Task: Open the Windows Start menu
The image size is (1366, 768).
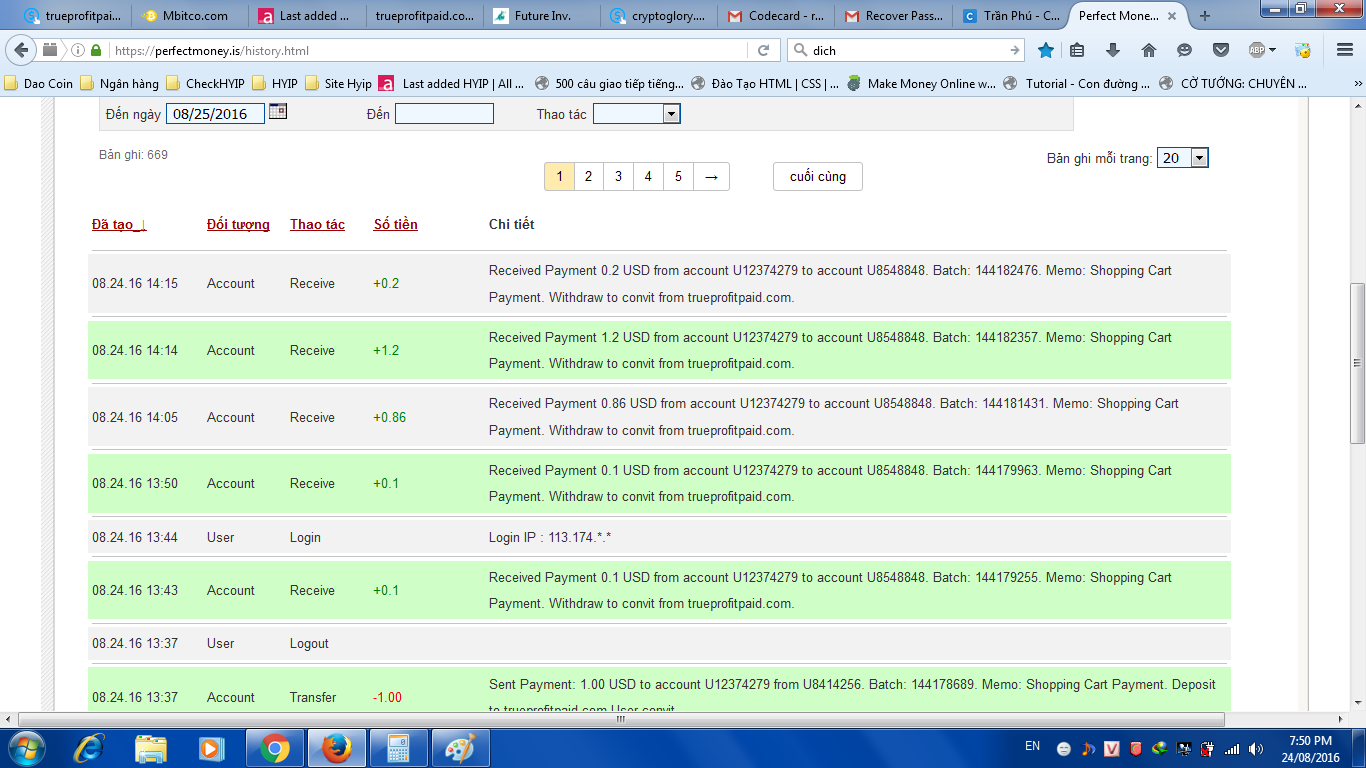Action: pos(26,748)
